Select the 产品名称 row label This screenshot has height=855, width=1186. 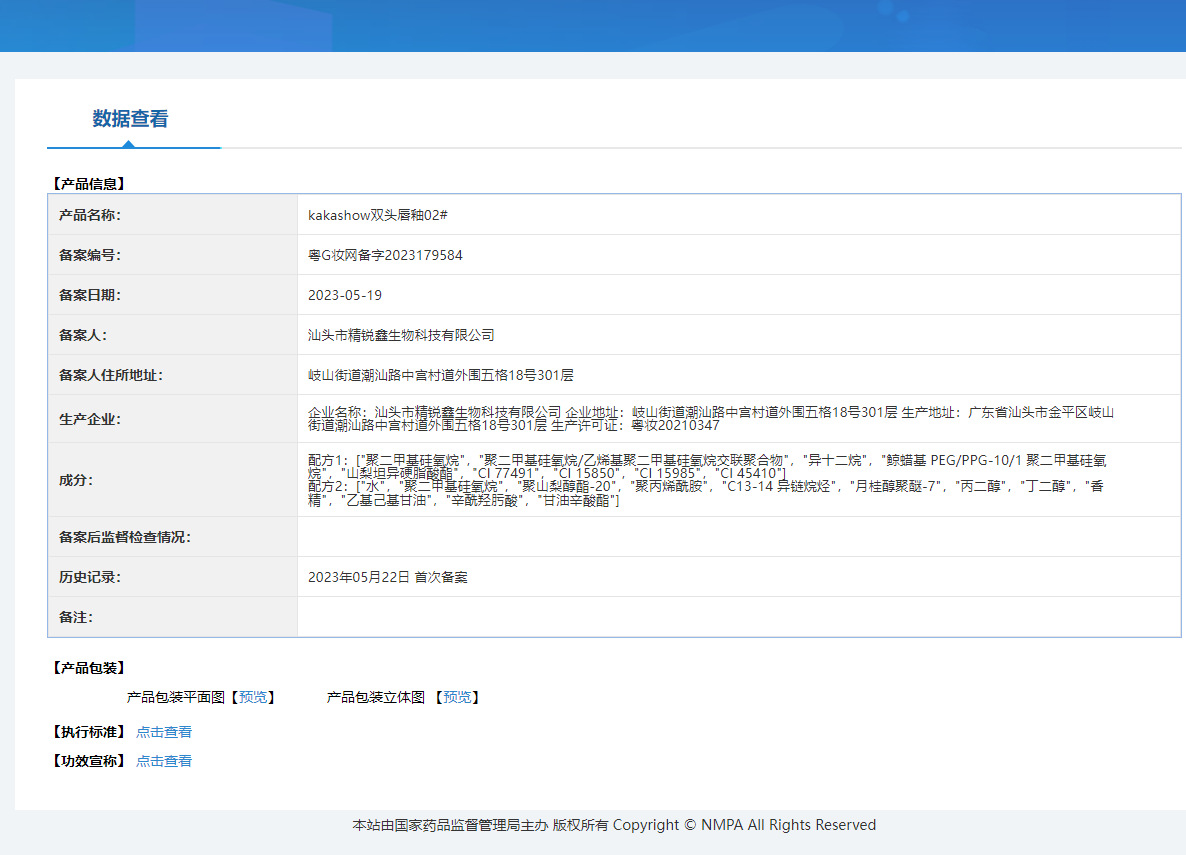pyautogui.click(x=90, y=215)
